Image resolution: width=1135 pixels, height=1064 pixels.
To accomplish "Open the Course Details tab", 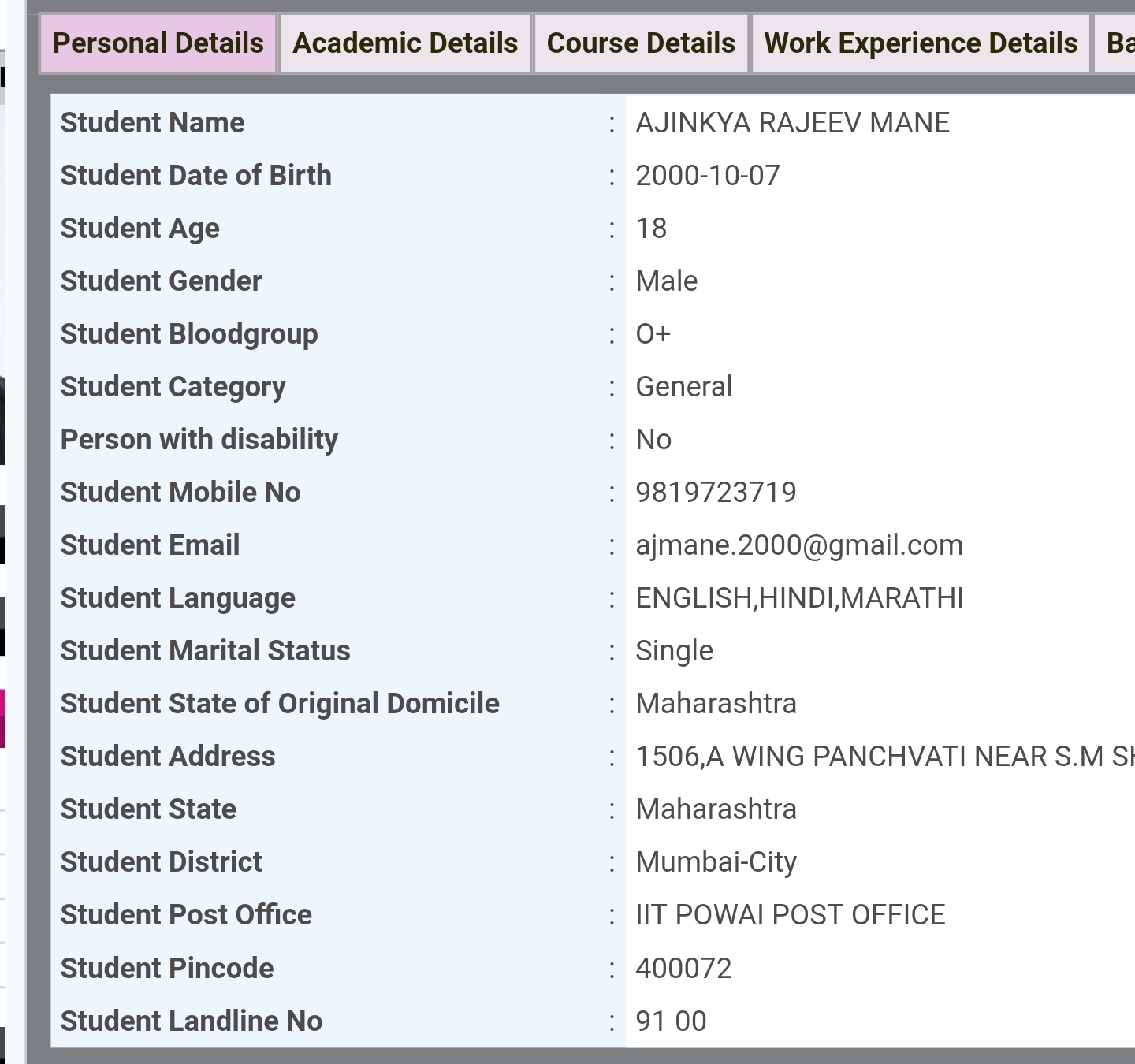I will tap(641, 43).
